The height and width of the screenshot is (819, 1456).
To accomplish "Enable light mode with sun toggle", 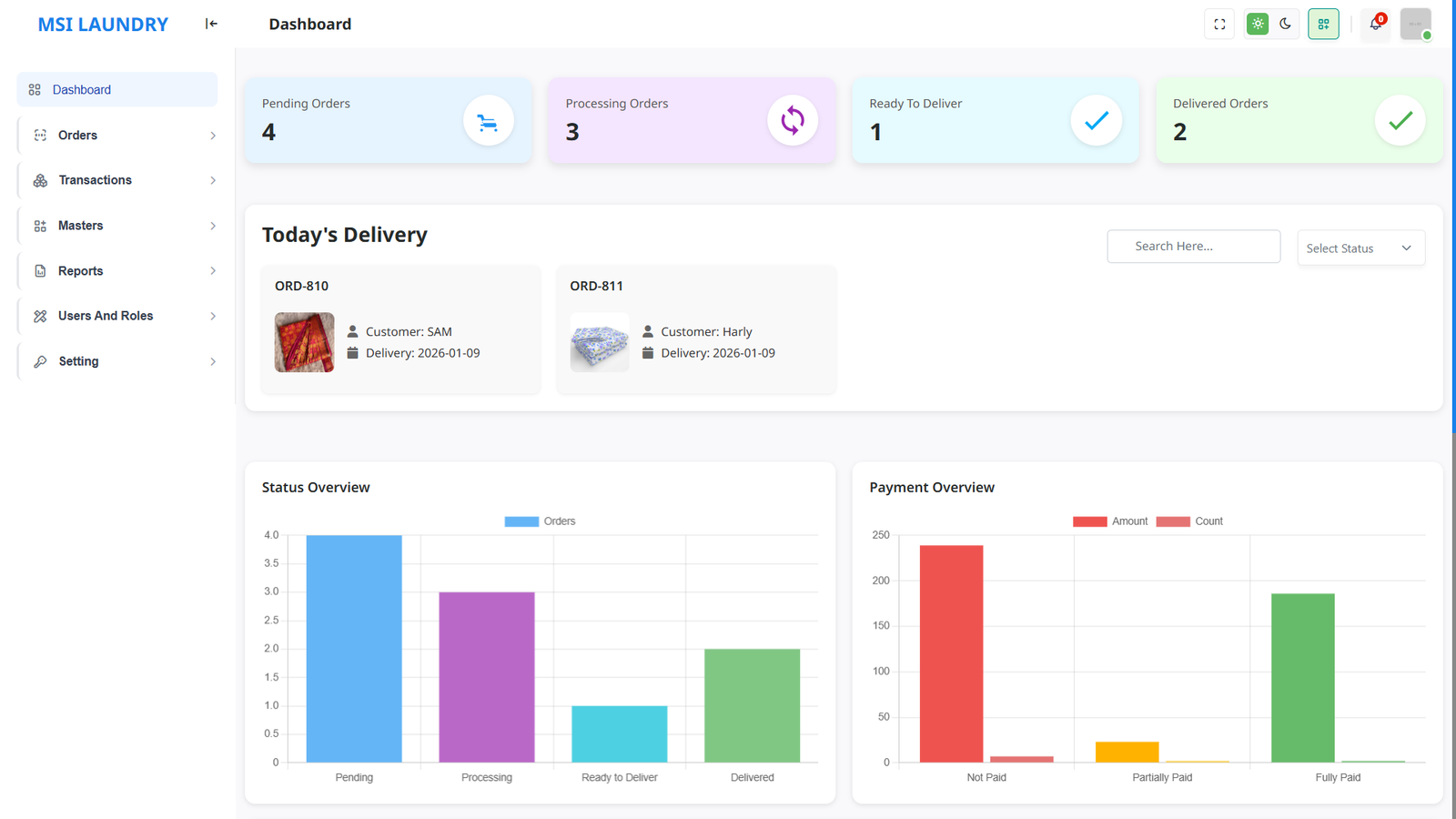I will [x=1257, y=24].
